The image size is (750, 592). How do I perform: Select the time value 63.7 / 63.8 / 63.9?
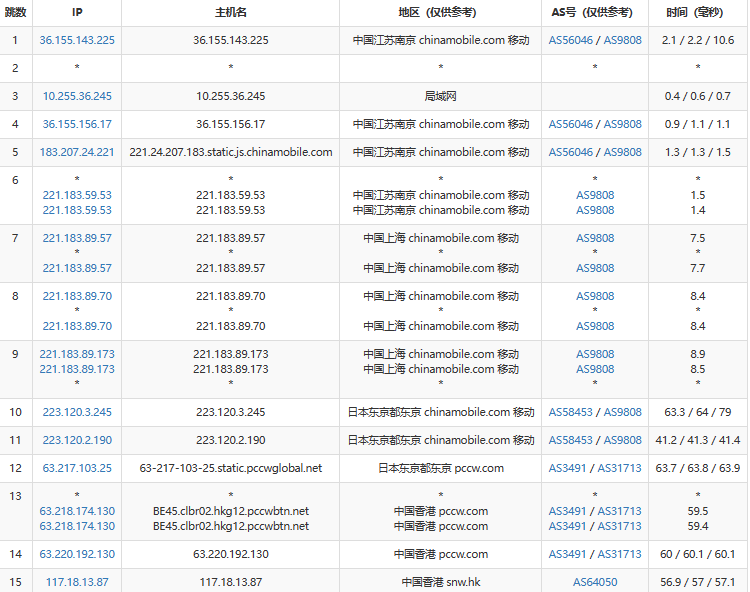pos(698,468)
